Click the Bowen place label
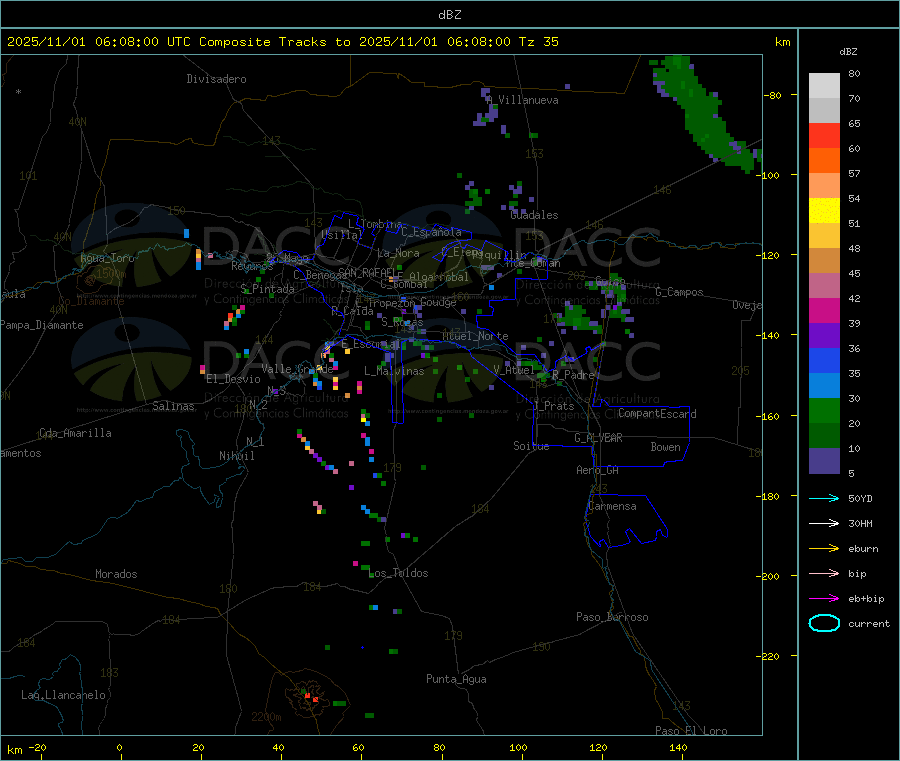The height and width of the screenshot is (761, 900). 666,447
